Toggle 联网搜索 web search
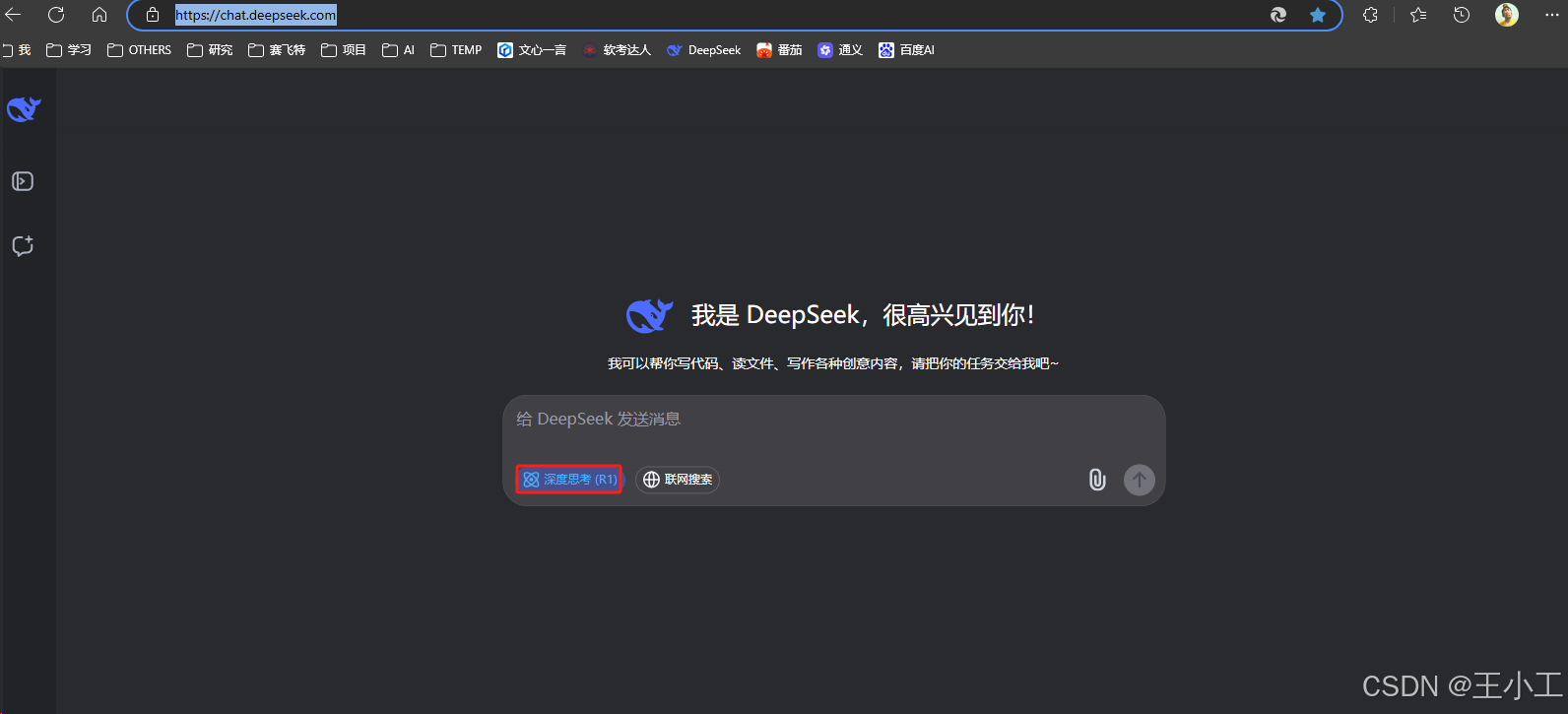Screen dimensions: 1568x714 (x=678, y=480)
